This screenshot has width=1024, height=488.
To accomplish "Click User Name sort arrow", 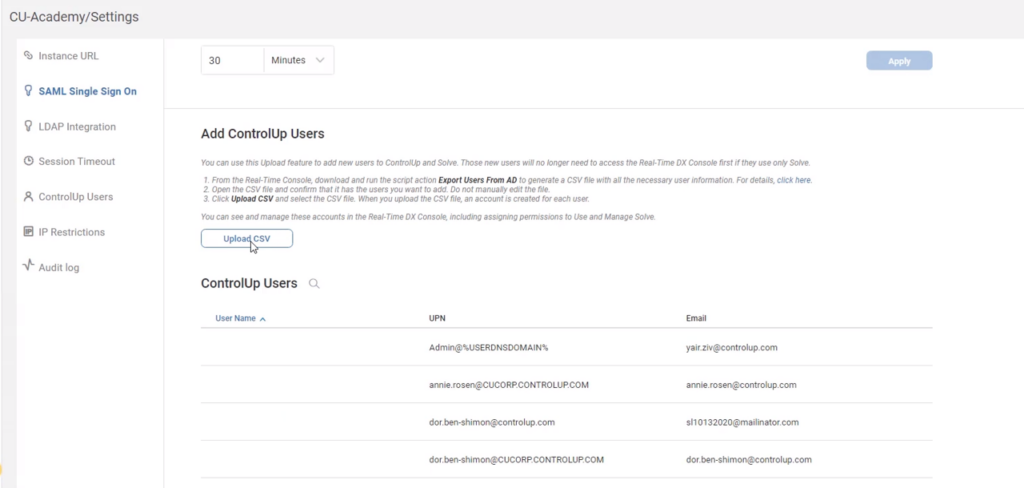I will 263,319.
